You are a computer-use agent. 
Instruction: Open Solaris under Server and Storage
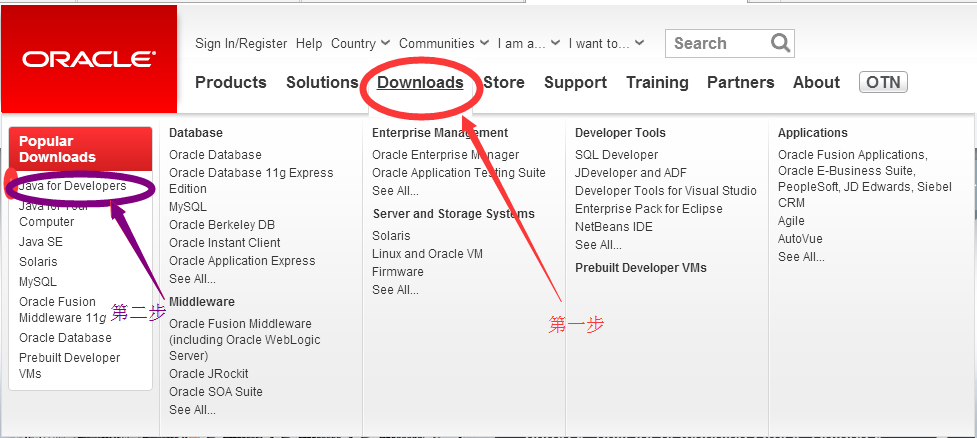(x=391, y=236)
